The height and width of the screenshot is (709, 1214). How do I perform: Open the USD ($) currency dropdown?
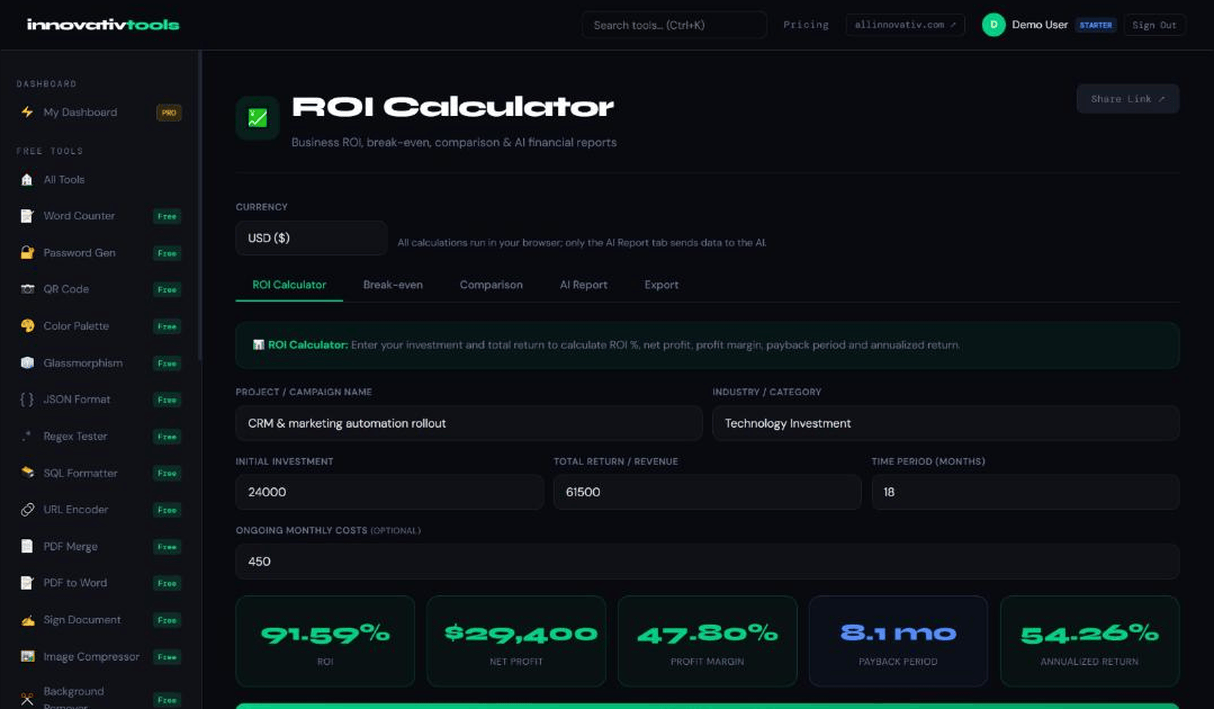click(x=311, y=238)
